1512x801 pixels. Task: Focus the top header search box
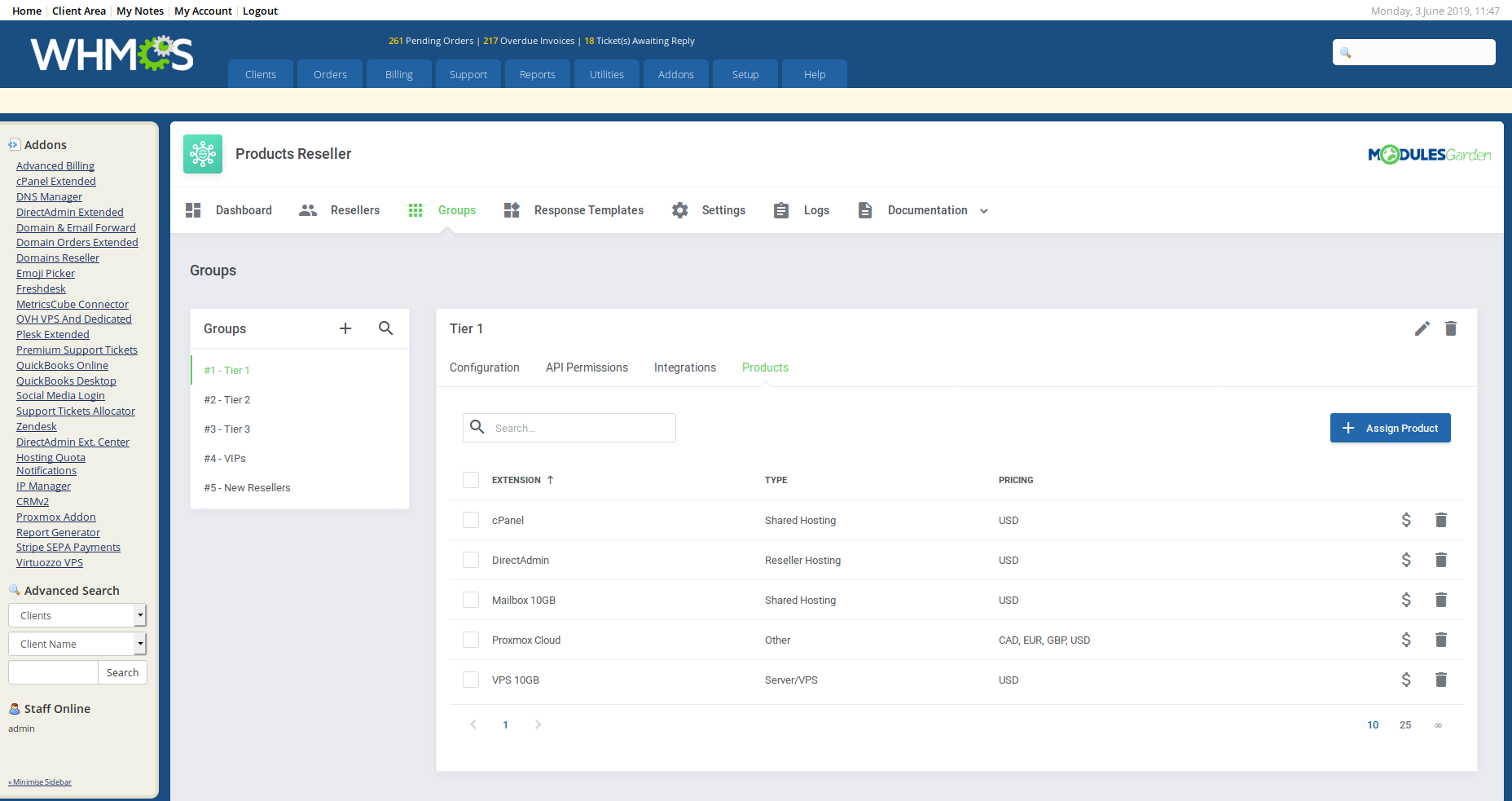(x=1414, y=52)
